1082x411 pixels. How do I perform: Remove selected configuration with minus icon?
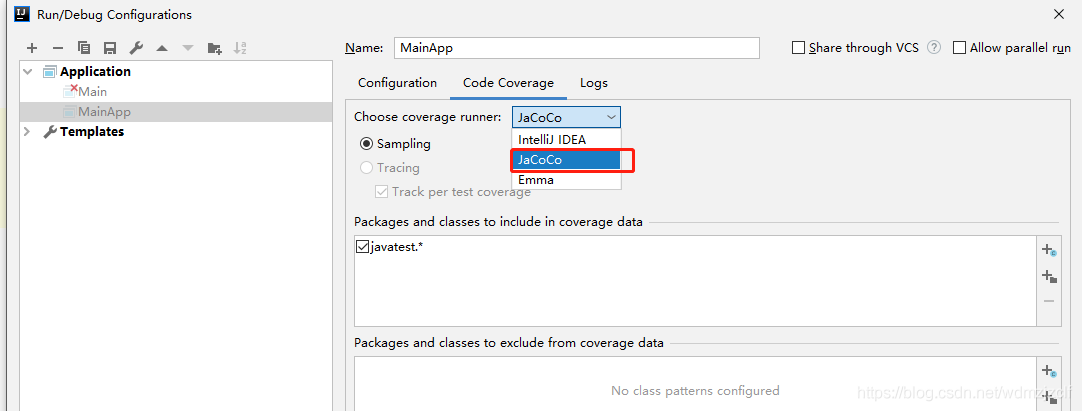58,48
